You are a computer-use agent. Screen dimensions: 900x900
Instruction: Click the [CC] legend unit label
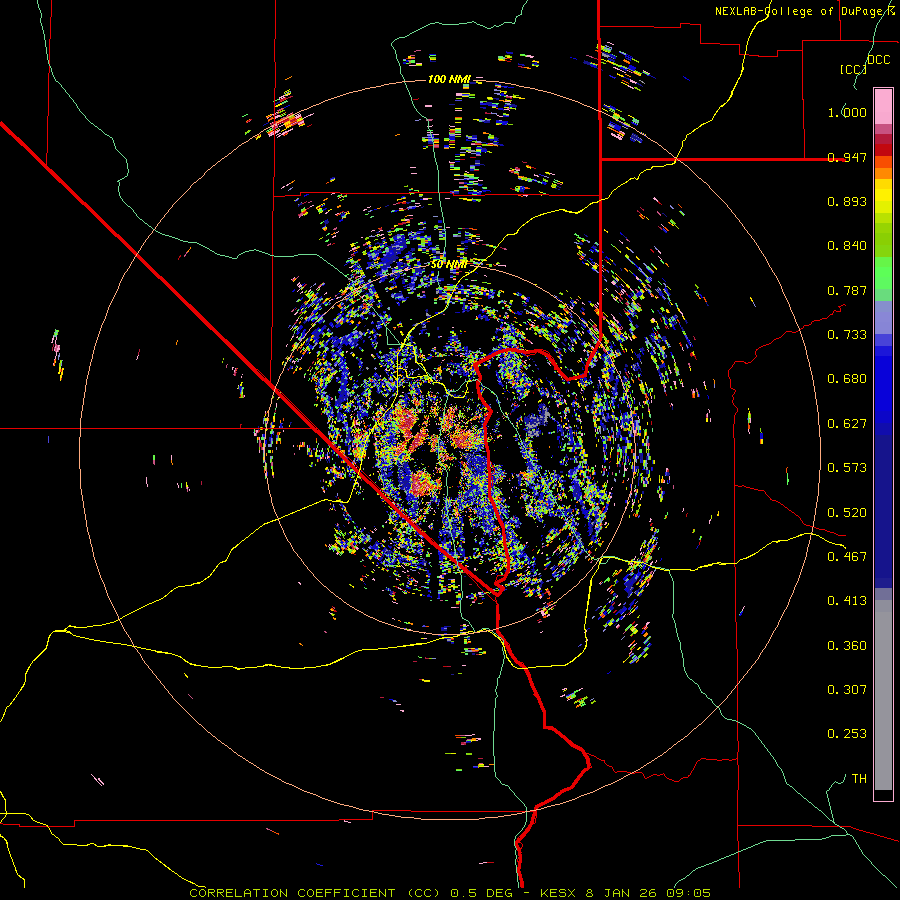tap(853, 69)
